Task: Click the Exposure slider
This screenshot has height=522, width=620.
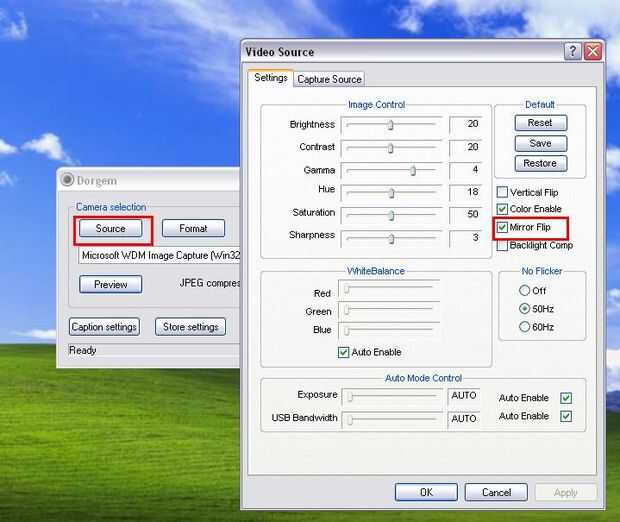Action: [x=392, y=396]
